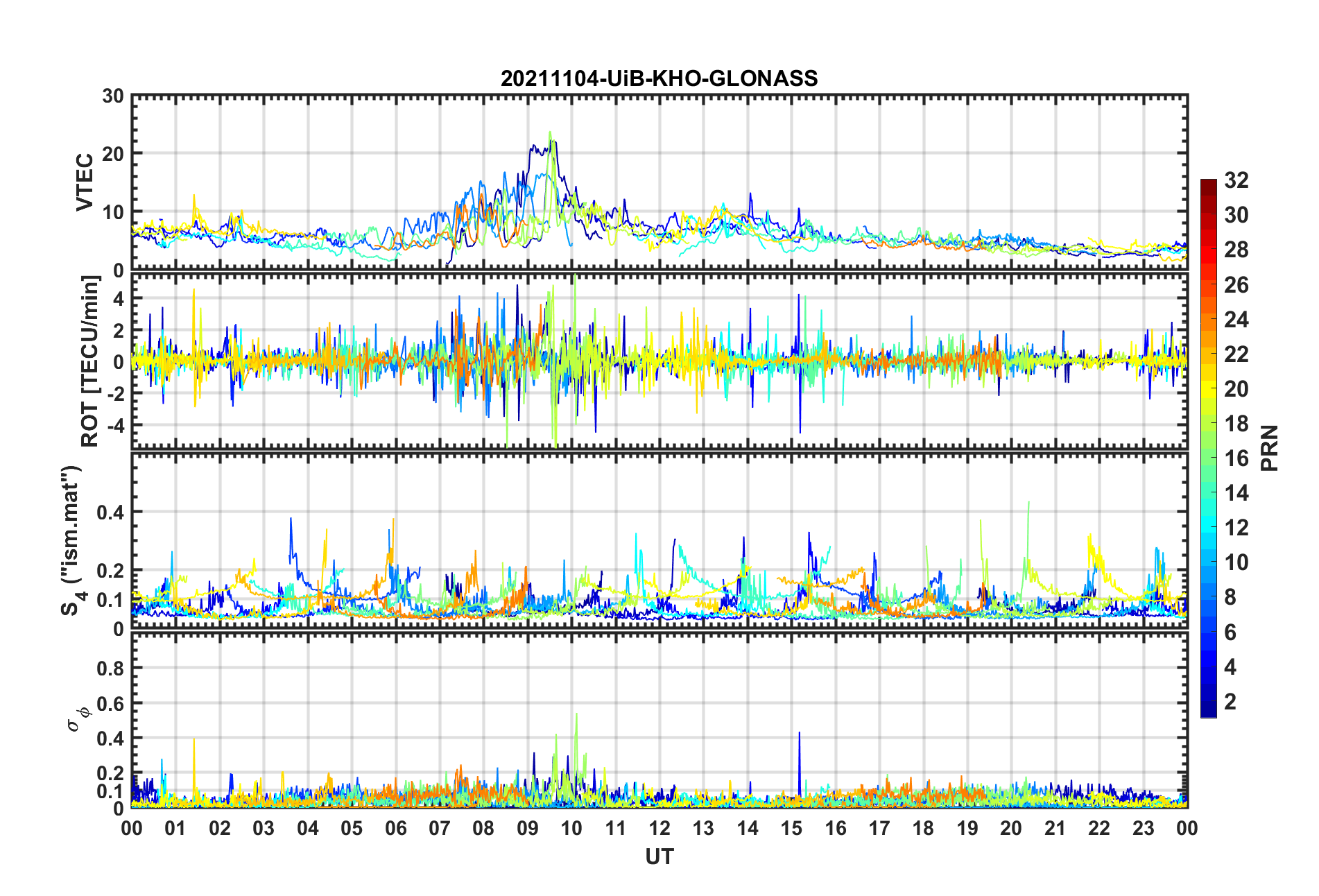This screenshot has width=1319, height=896.
Task: Click the UT x-axis label
Action: (x=659, y=857)
